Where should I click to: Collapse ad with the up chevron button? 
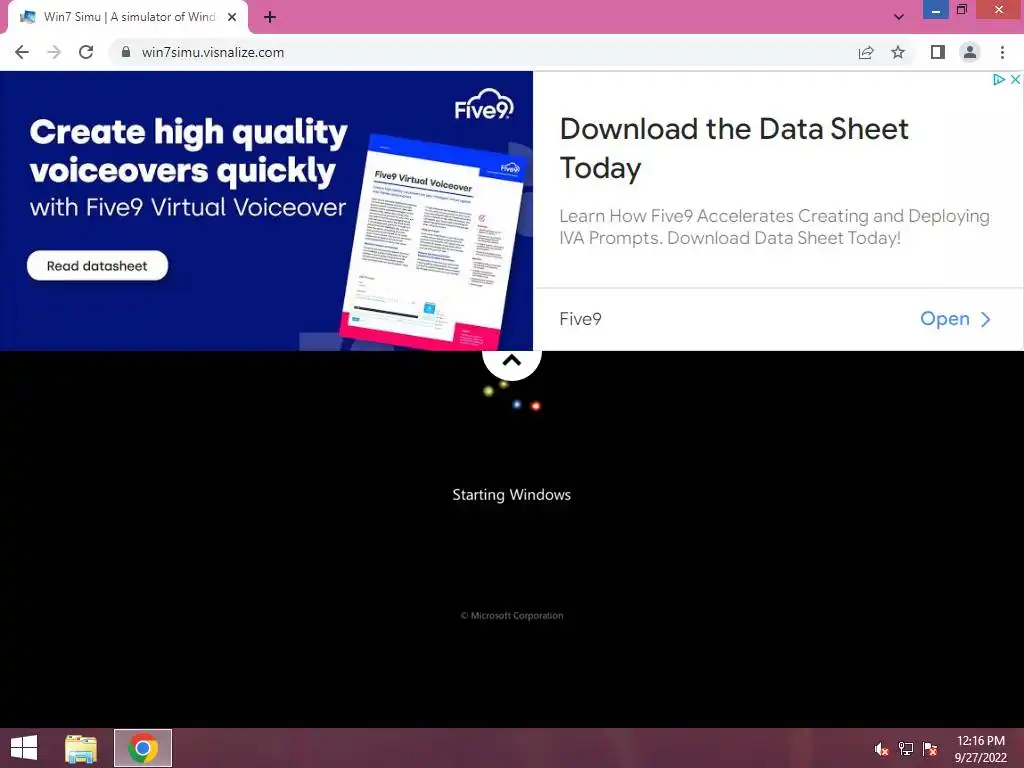[x=512, y=361]
